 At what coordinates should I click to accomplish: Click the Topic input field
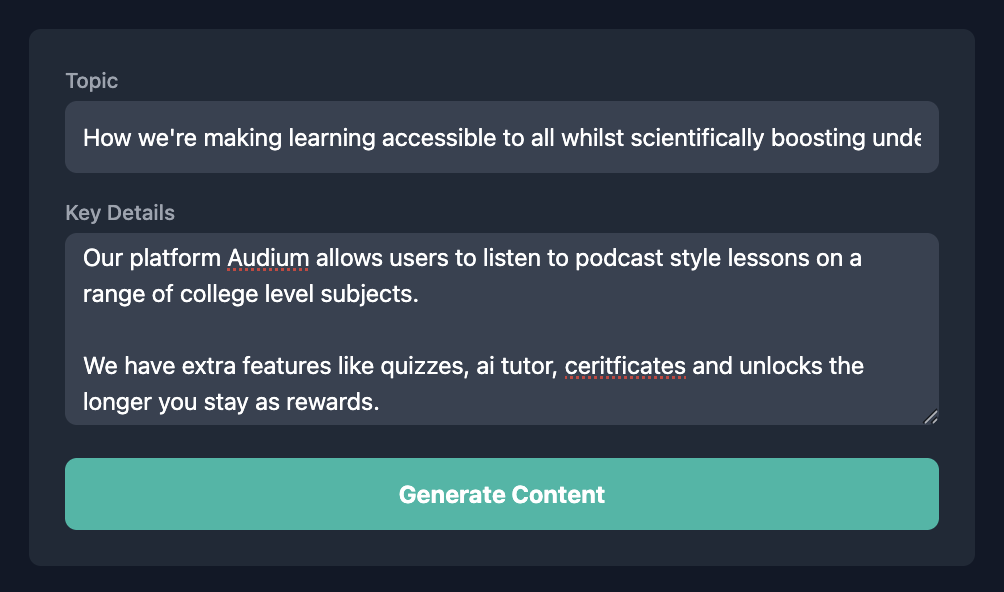click(501, 137)
